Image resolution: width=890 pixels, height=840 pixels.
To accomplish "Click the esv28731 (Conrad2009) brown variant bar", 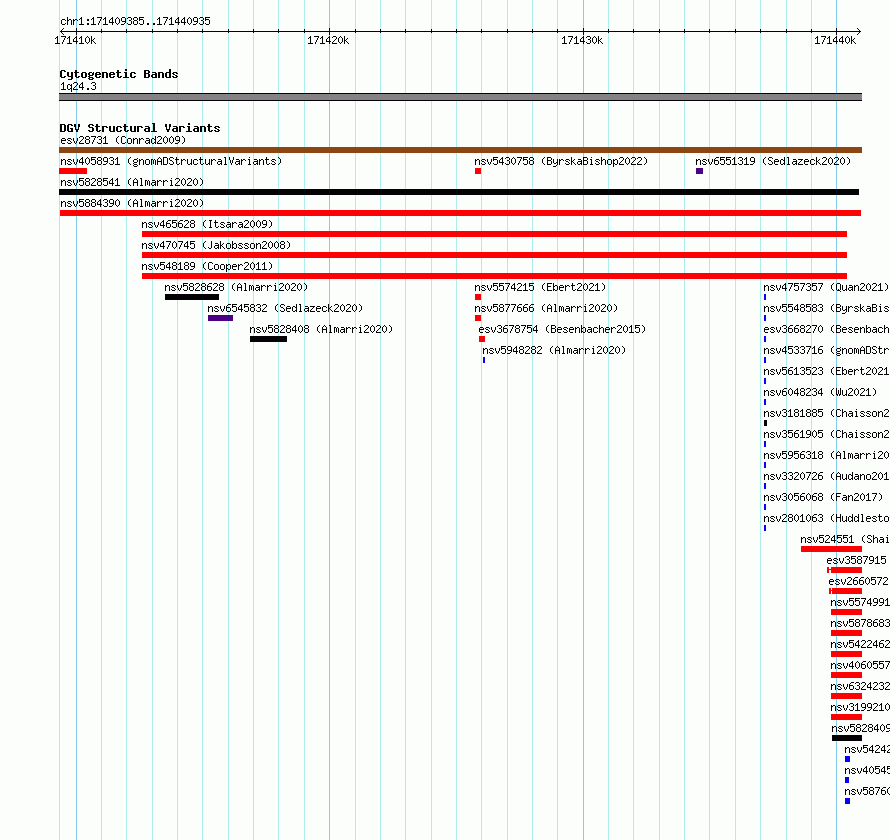I will click(x=460, y=150).
